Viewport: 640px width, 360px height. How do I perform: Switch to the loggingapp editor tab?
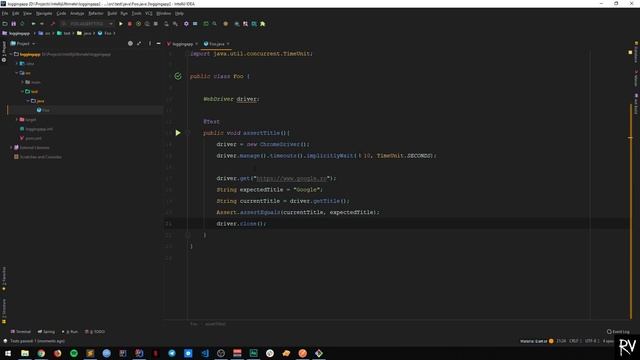(182, 44)
